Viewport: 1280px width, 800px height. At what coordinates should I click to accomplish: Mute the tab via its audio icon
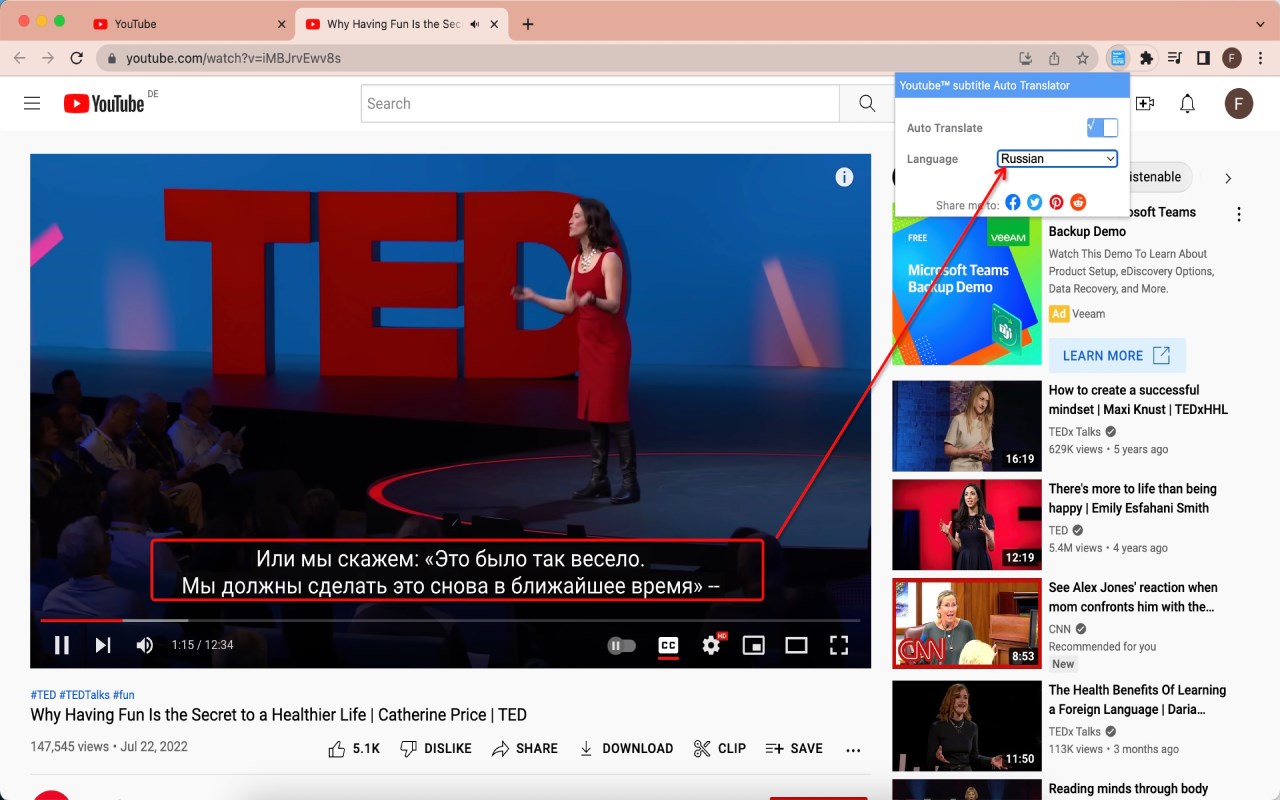pos(474,24)
